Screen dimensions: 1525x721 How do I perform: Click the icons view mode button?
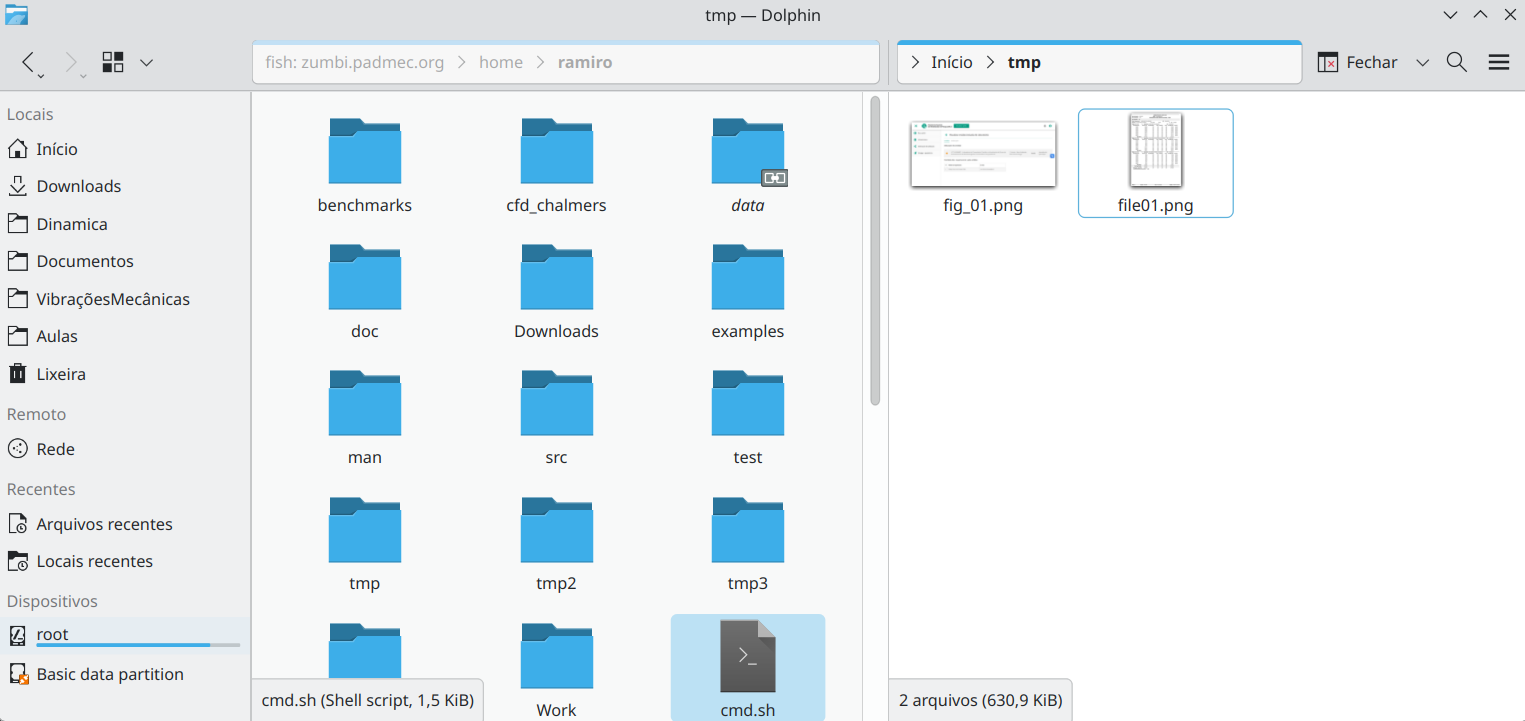pos(113,62)
